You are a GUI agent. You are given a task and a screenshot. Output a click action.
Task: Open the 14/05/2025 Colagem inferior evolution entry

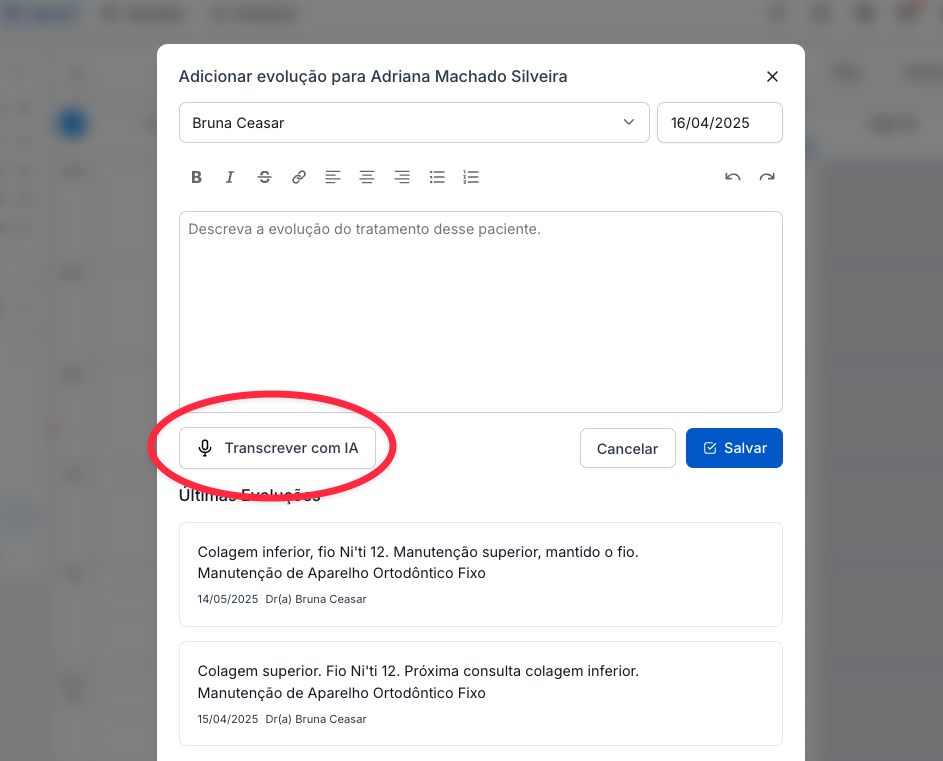pos(480,574)
